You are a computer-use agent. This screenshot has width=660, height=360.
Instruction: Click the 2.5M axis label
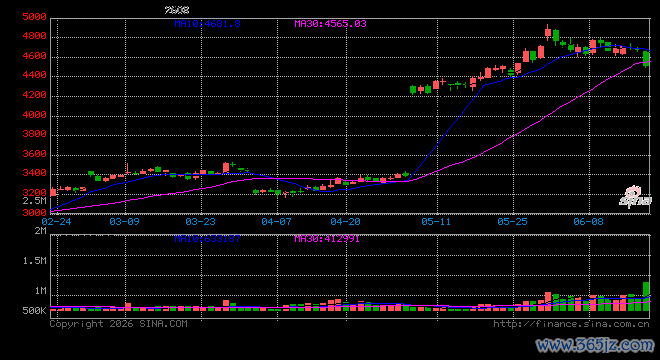35,200
